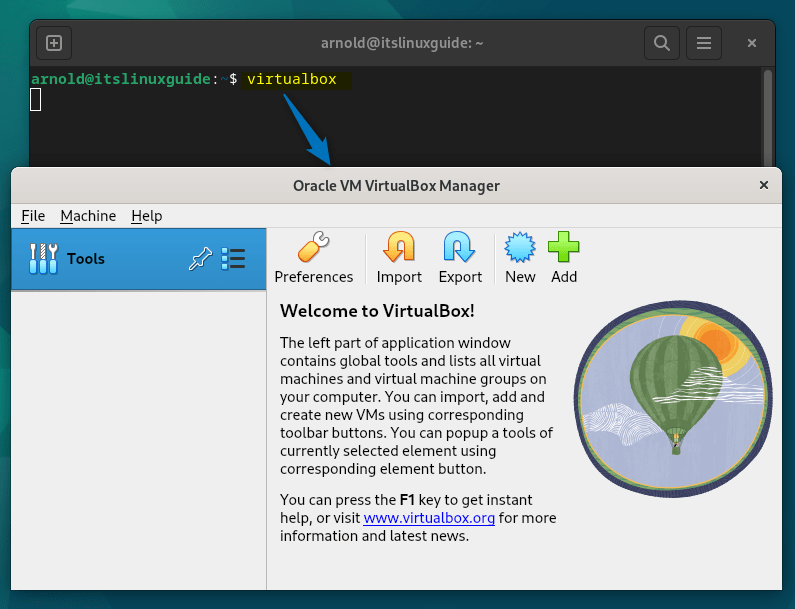Screen dimensions: 795x609
Task: Click the terminal scrollbar
Action: pyautogui.click(x=768, y=118)
